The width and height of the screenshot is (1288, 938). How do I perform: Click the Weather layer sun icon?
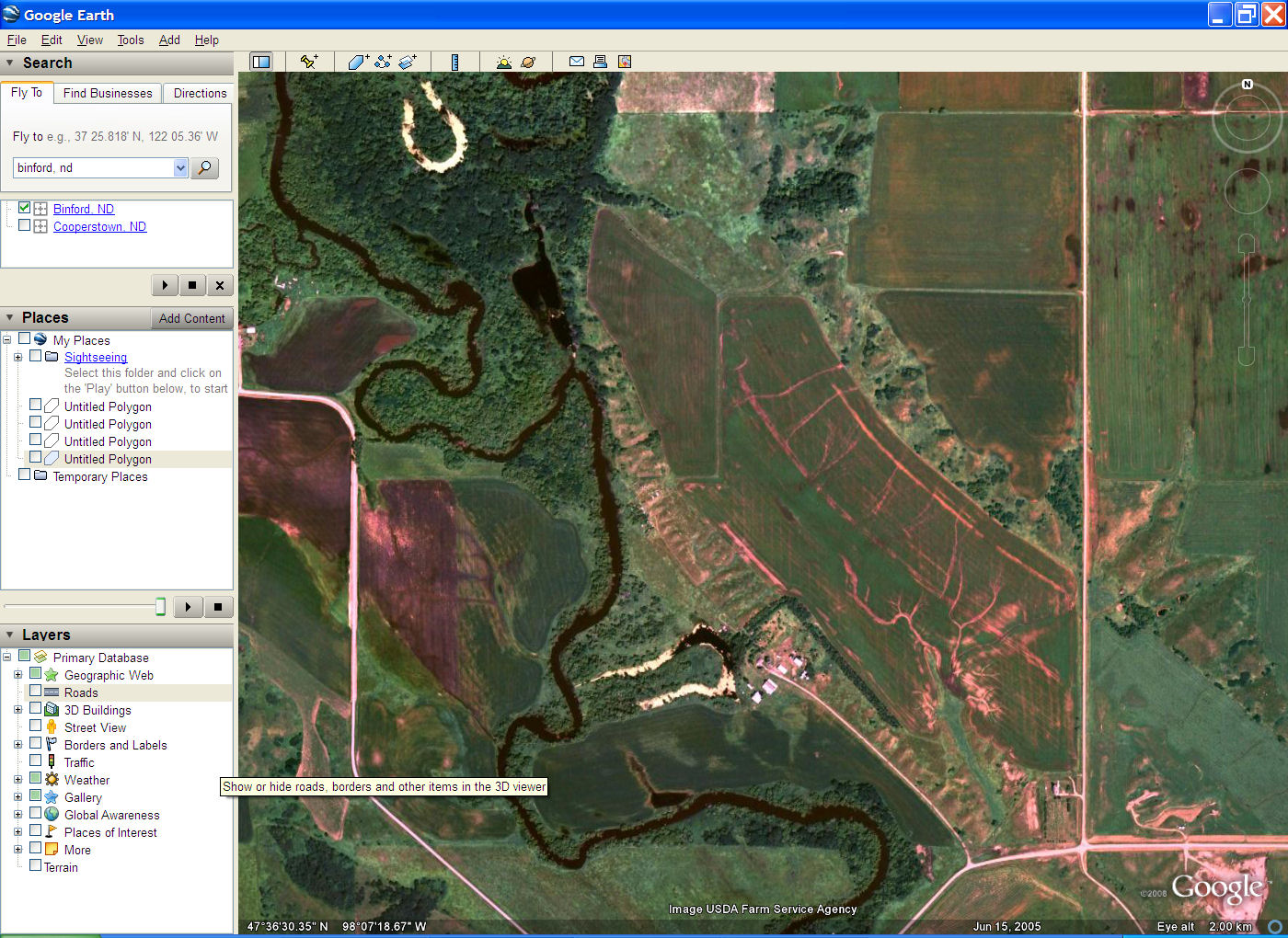(52, 780)
